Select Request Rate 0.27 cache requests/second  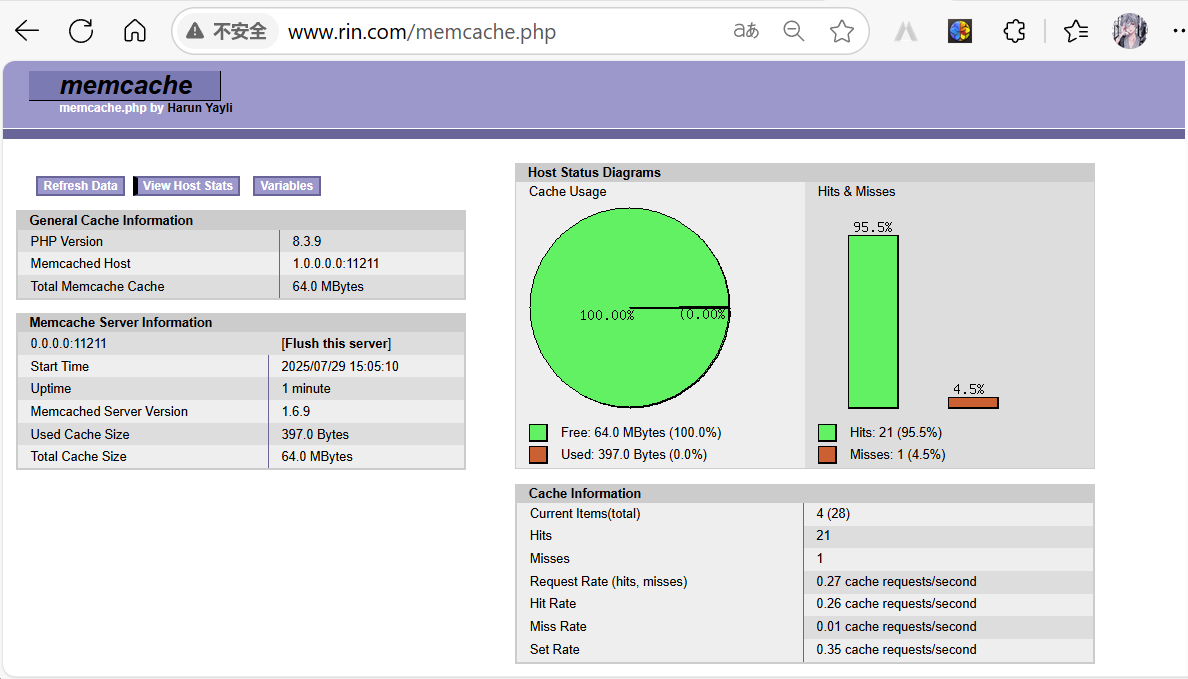click(896, 581)
